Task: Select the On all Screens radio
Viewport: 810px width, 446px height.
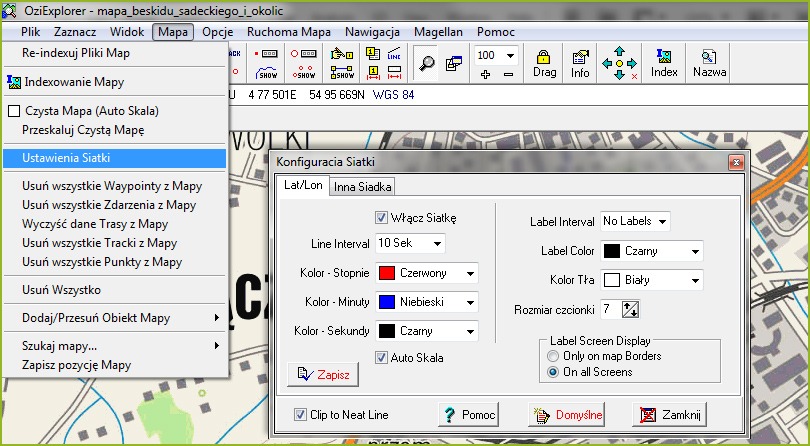Action: coord(553,372)
